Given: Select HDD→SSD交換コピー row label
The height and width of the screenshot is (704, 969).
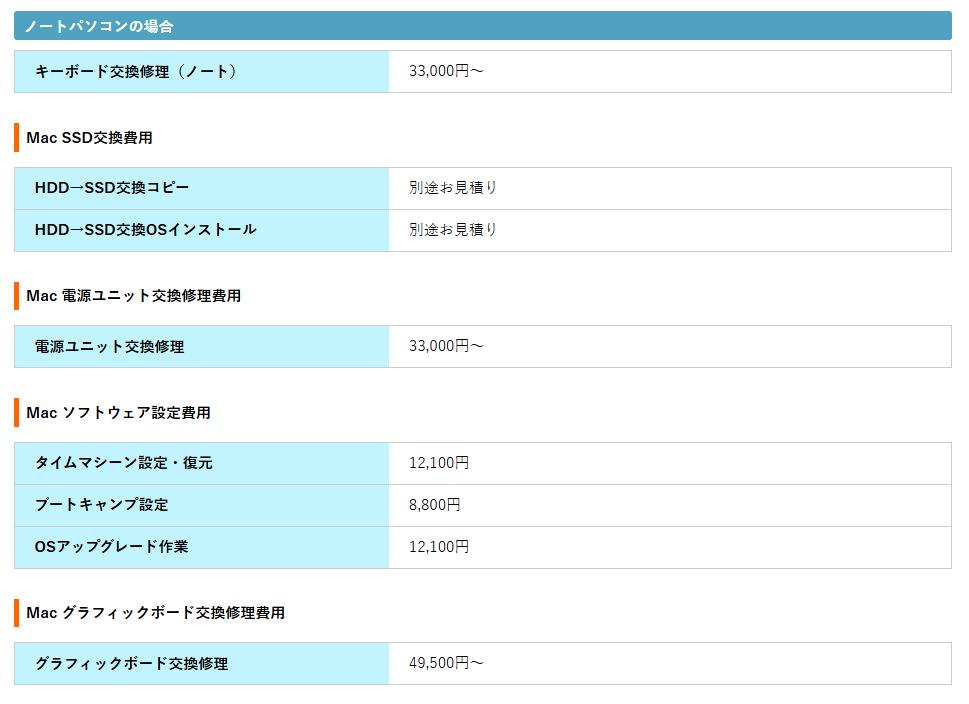Looking at the screenshot, I should click(x=112, y=188).
